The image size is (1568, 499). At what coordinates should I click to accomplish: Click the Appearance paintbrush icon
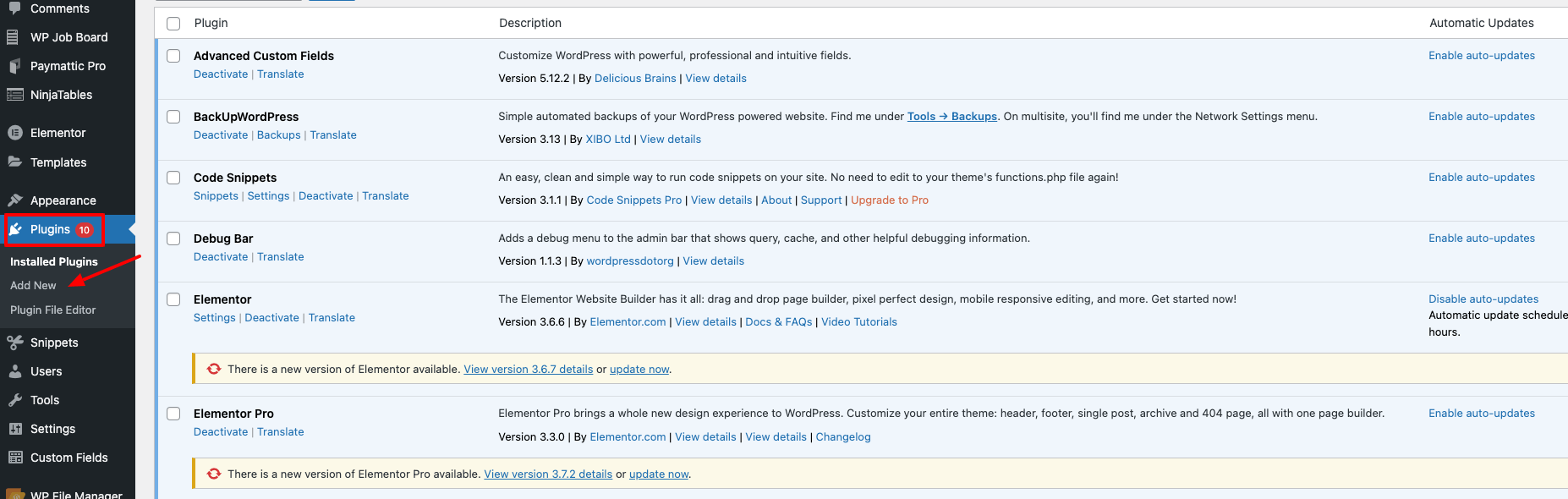[x=14, y=200]
